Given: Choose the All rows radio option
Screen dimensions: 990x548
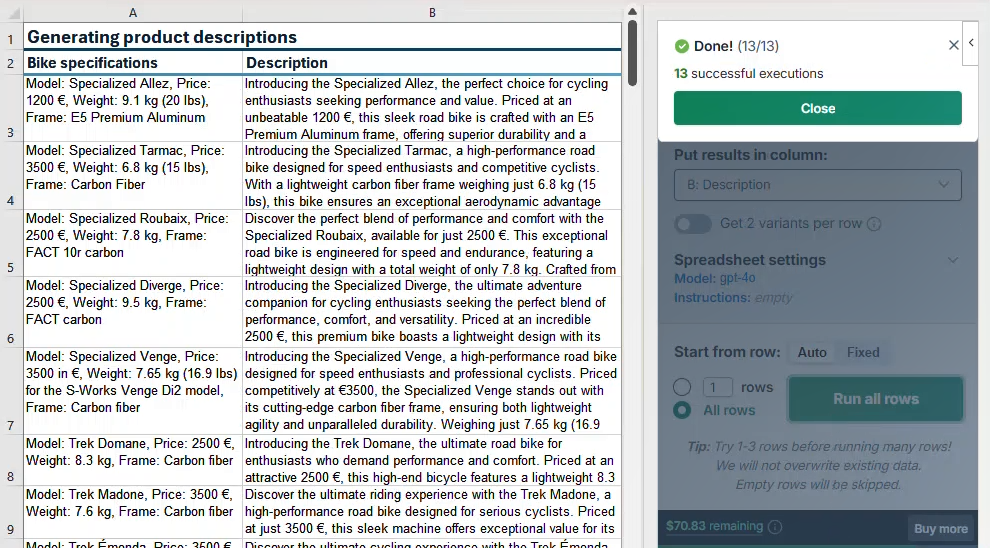Looking at the screenshot, I should click(x=682, y=410).
